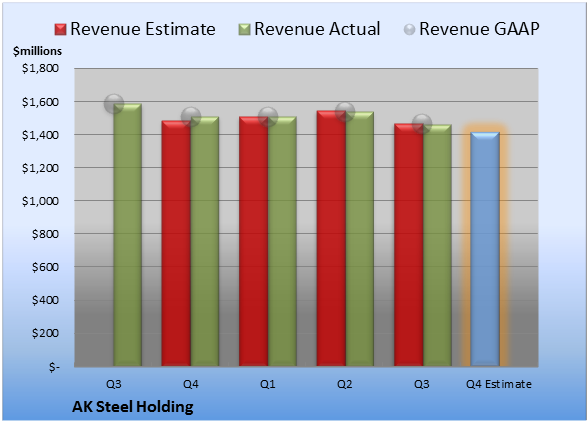The image size is (588, 422).
Task: Click the '$1,400' y-axis value
Action: tap(40, 135)
